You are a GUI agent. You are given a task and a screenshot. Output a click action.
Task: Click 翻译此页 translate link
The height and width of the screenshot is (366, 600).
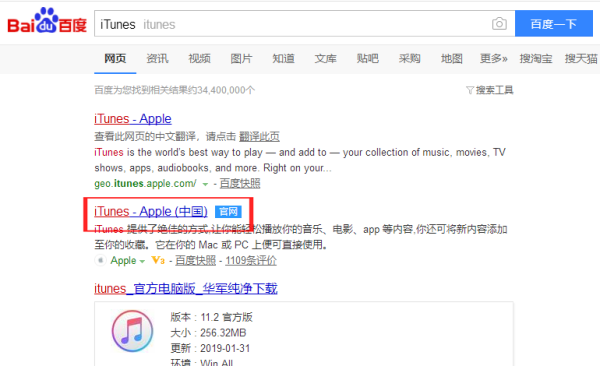coord(259,136)
